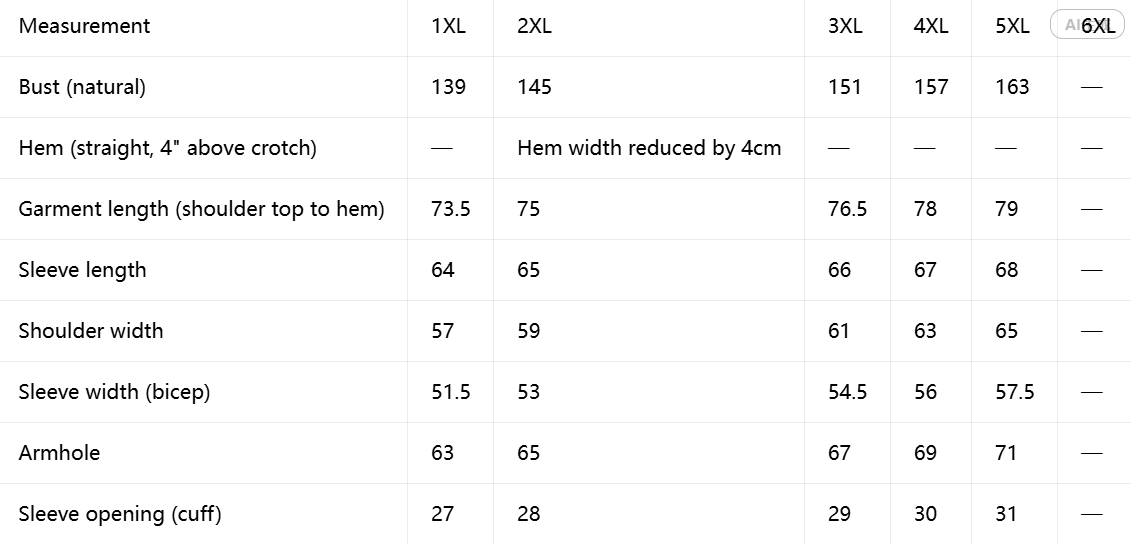Image resolution: width=1131 pixels, height=544 pixels.
Task: Select the 1XL column header
Action: (x=449, y=26)
